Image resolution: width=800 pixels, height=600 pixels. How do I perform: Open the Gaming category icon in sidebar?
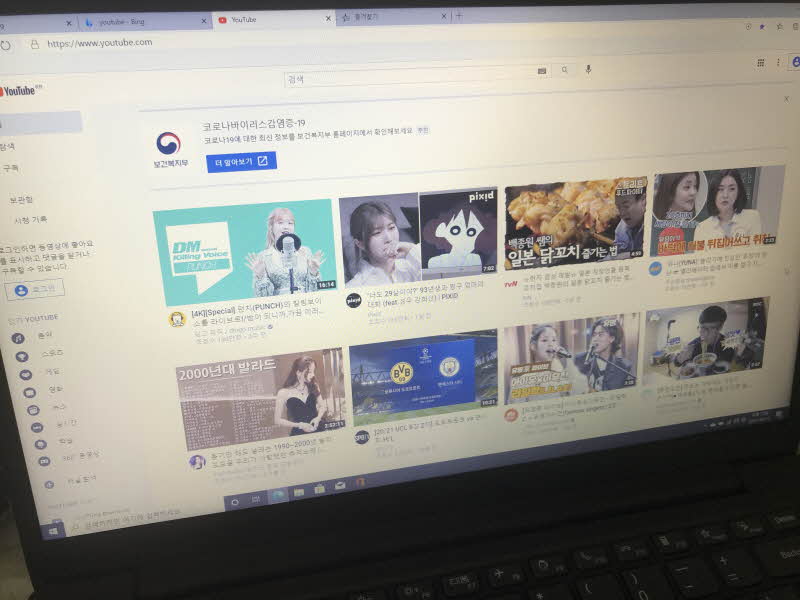(26, 375)
